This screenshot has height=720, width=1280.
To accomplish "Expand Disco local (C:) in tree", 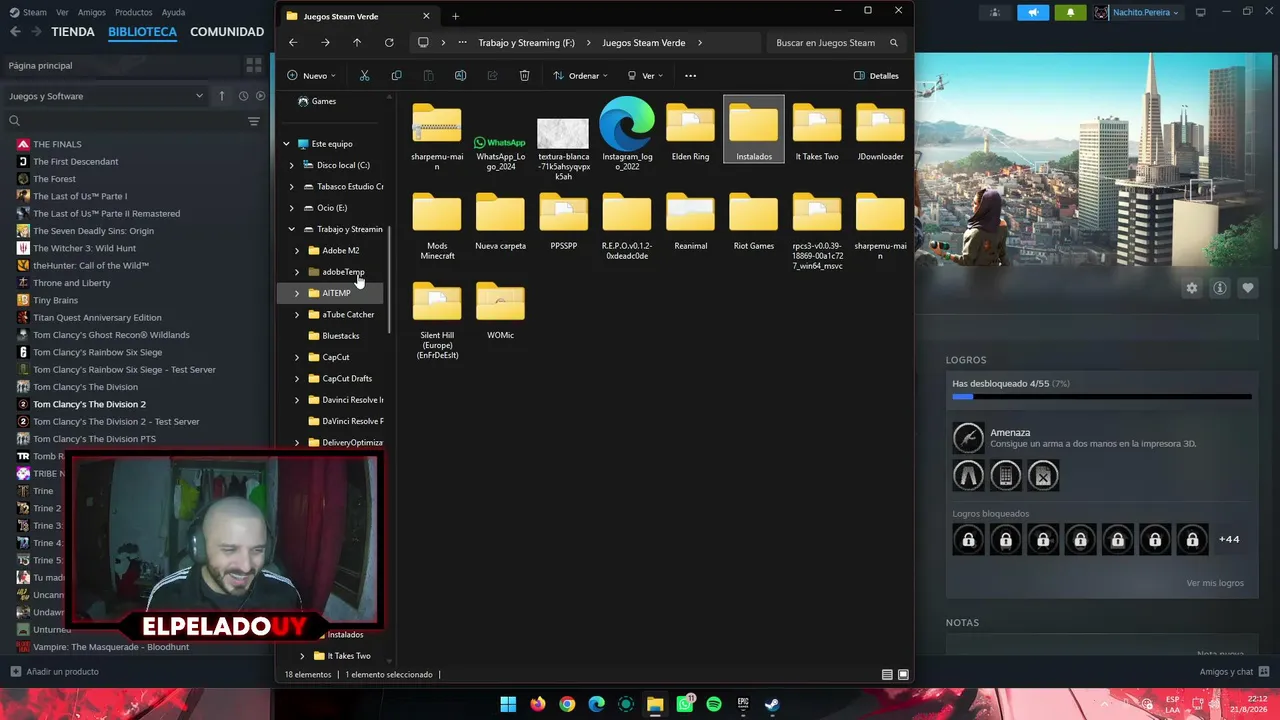I will point(292,165).
